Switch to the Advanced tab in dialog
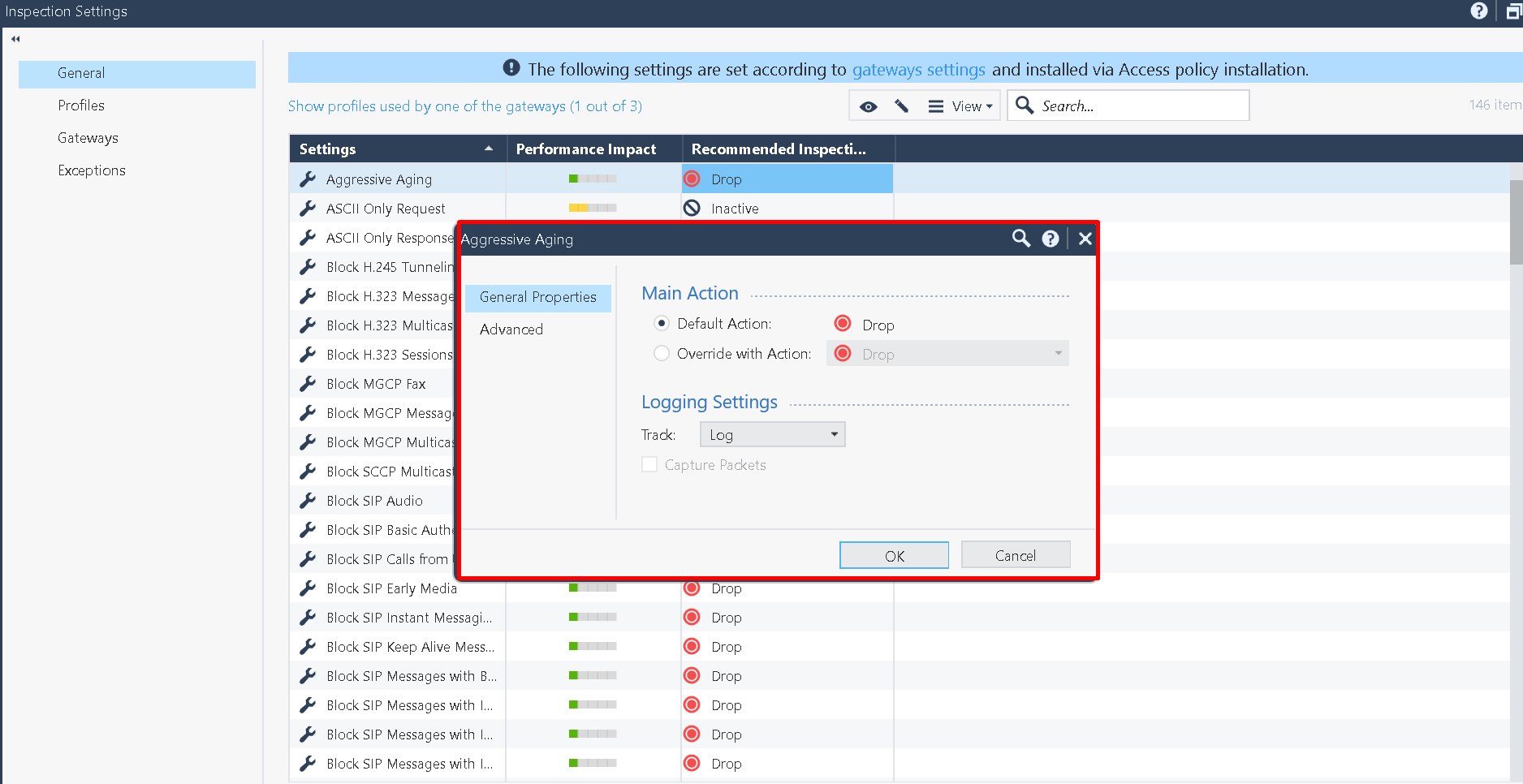Image resolution: width=1523 pixels, height=784 pixels. point(511,330)
